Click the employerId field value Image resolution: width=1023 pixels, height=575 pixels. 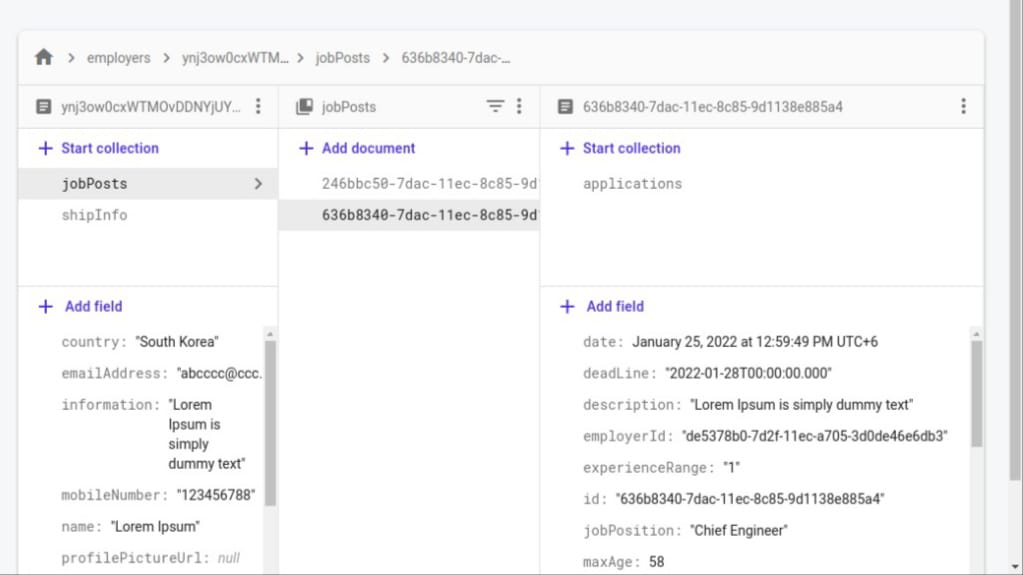click(814, 436)
